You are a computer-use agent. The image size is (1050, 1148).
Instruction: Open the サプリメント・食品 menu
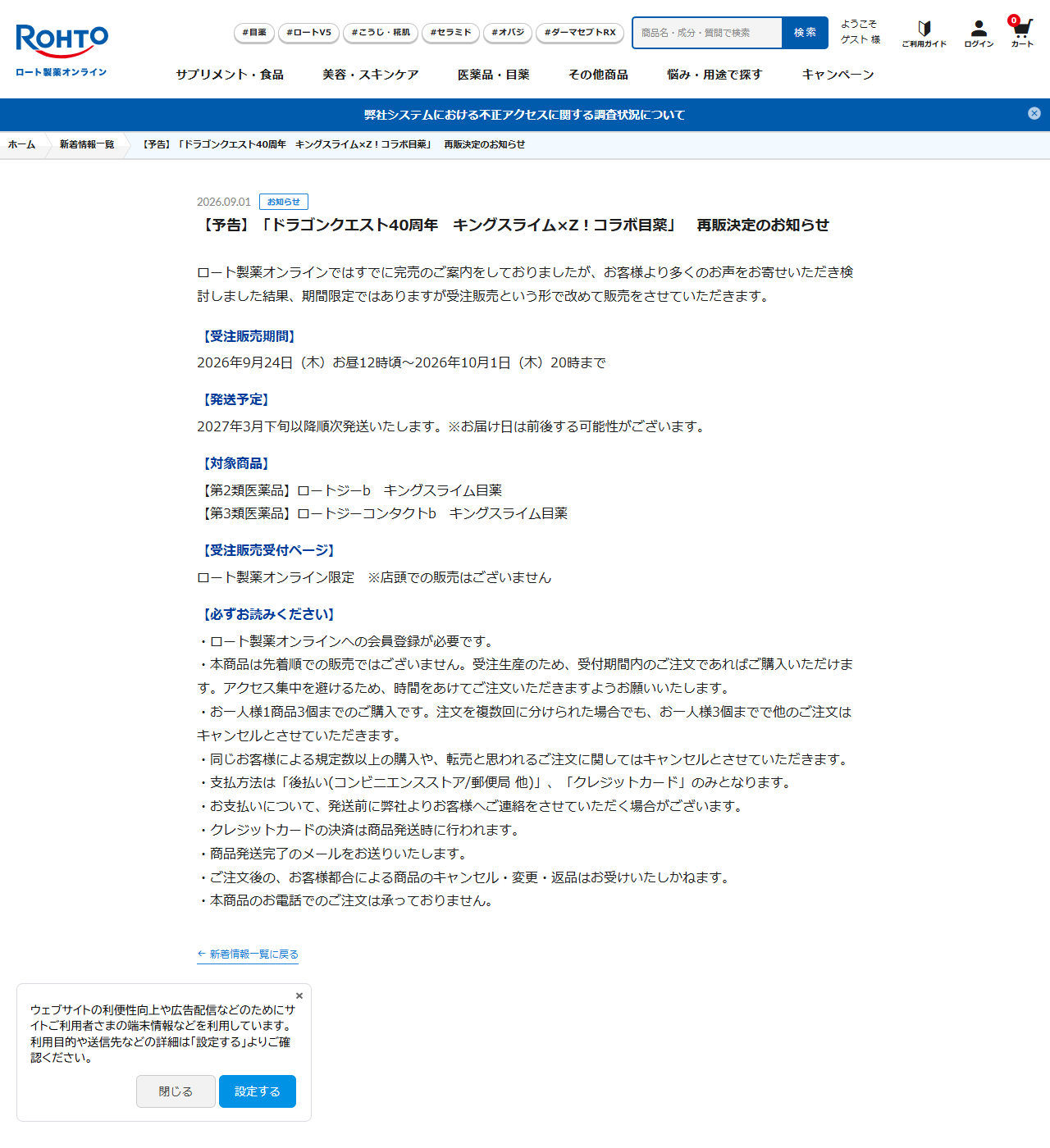(230, 75)
